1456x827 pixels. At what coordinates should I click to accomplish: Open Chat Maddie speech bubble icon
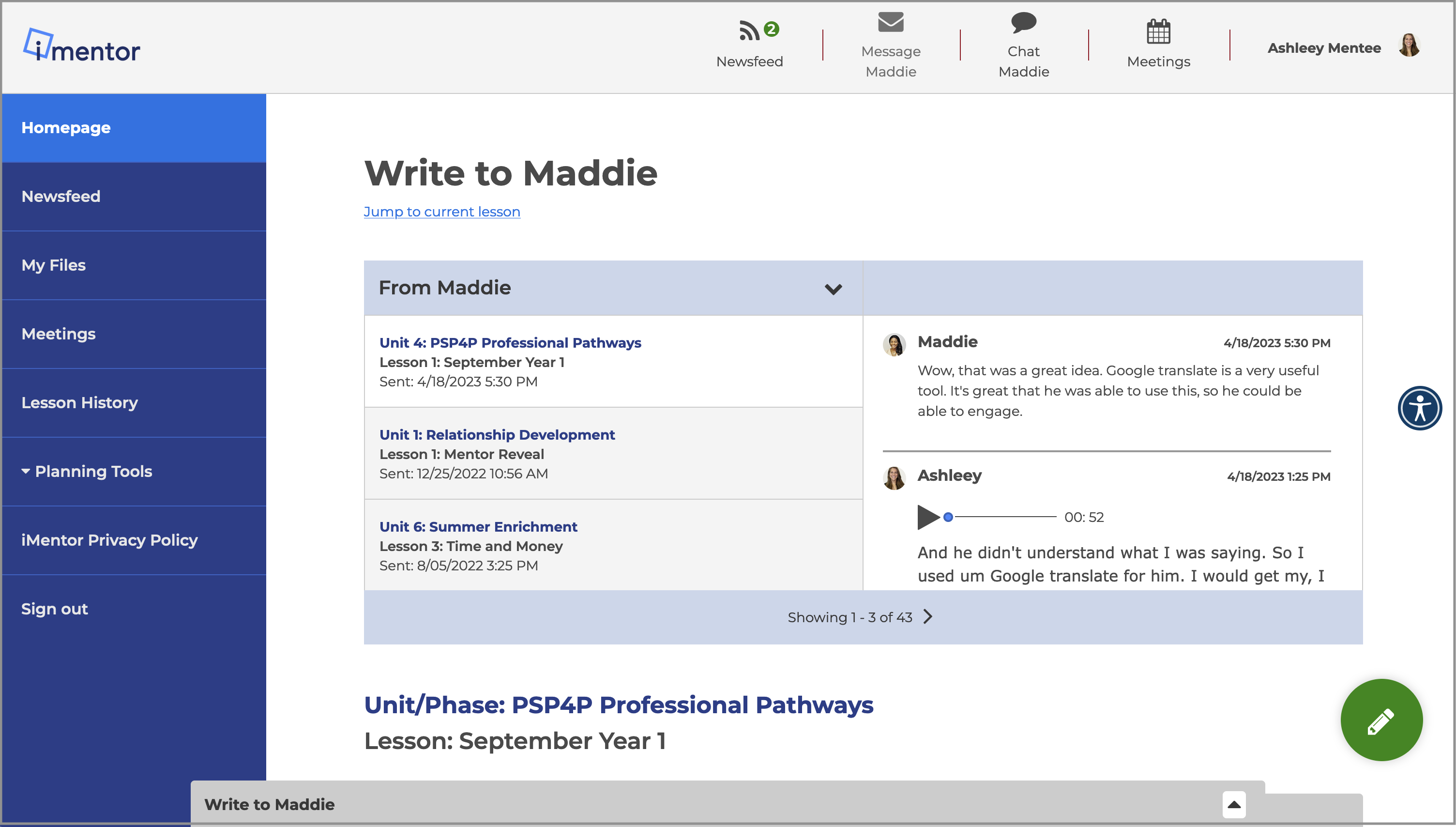point(1023,23)
